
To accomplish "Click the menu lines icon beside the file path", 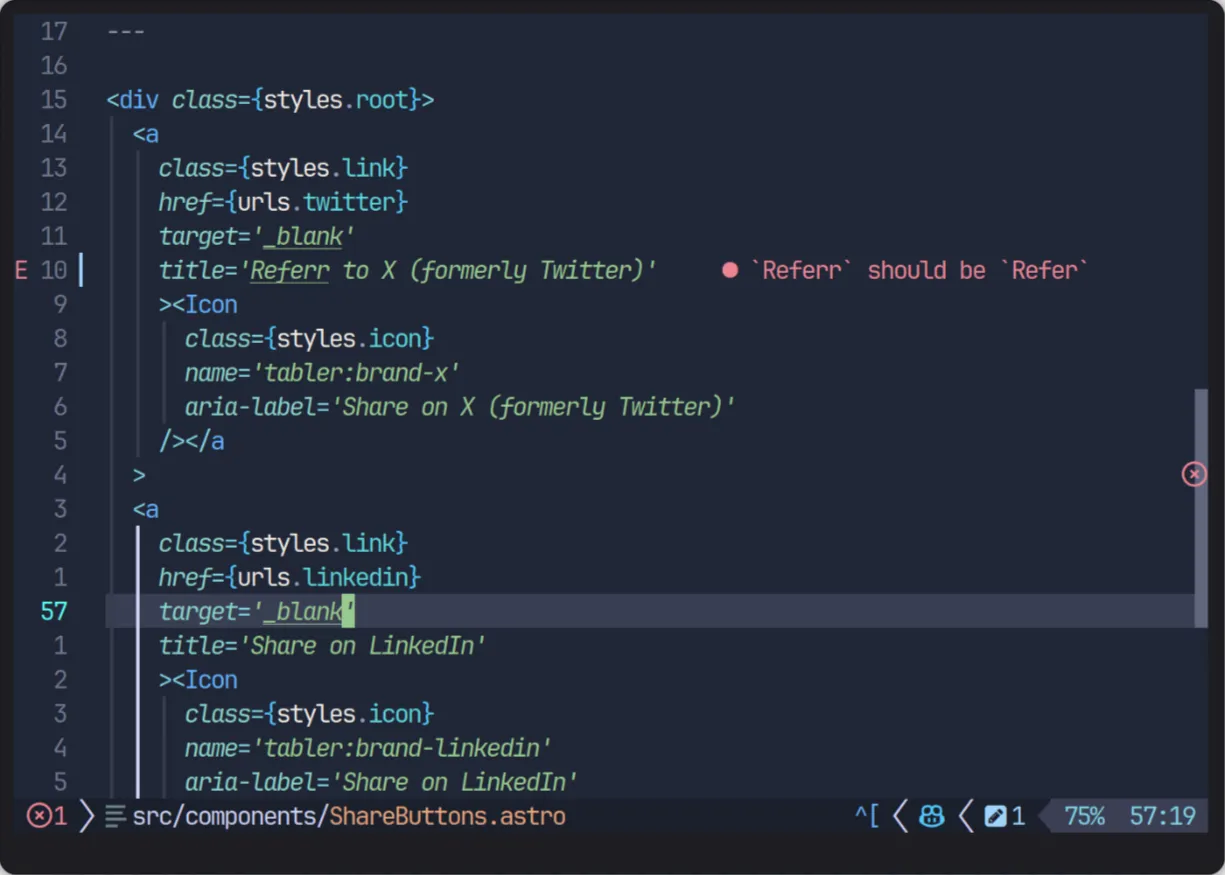I will pyautogui.click(x=113, y=816).
